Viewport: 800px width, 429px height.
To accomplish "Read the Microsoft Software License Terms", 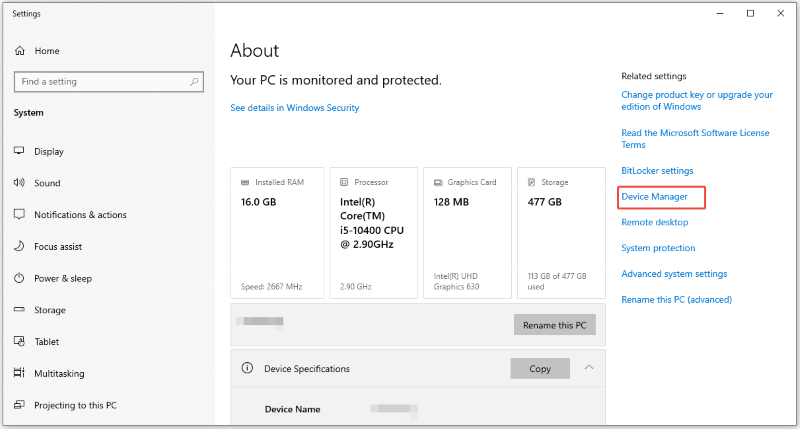I will tap(695, 138).
